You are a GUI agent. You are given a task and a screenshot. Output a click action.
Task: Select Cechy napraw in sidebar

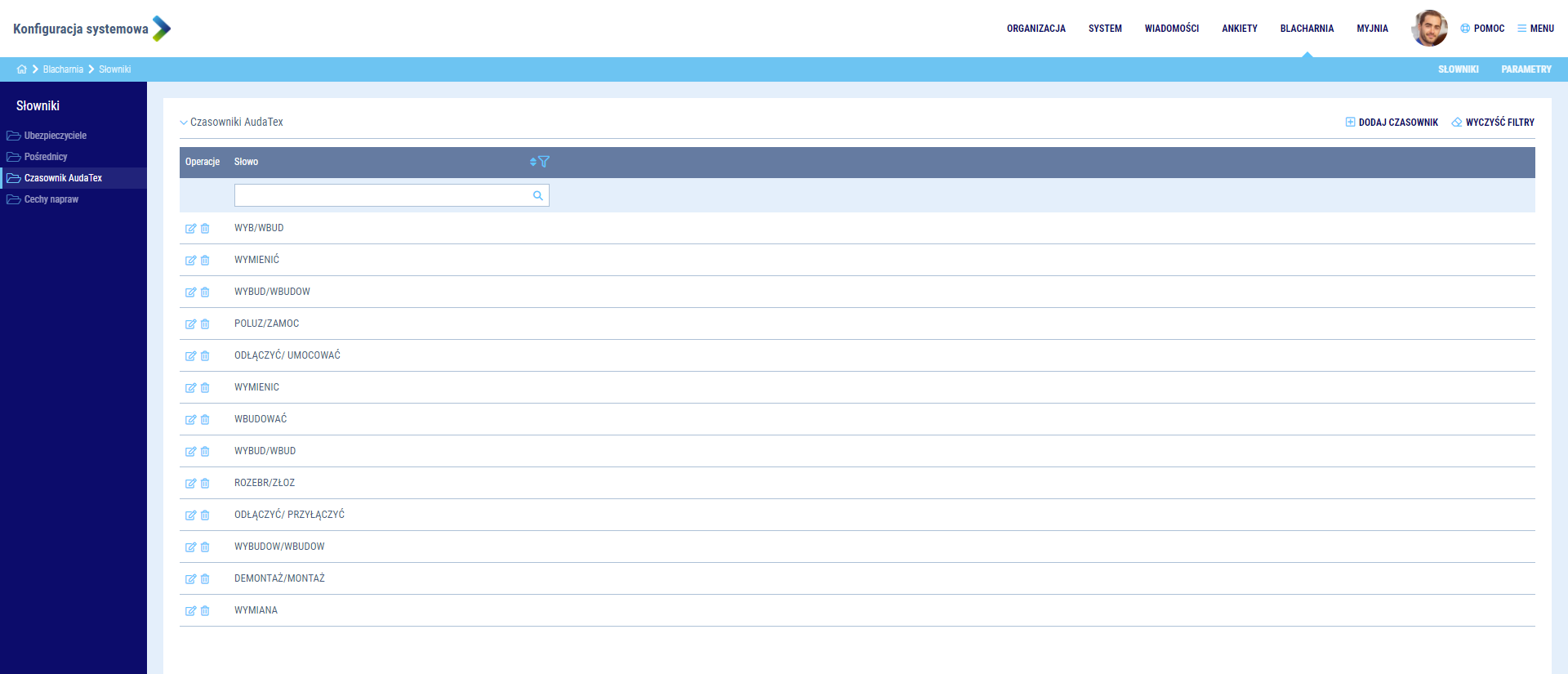[x=51, y=199]
